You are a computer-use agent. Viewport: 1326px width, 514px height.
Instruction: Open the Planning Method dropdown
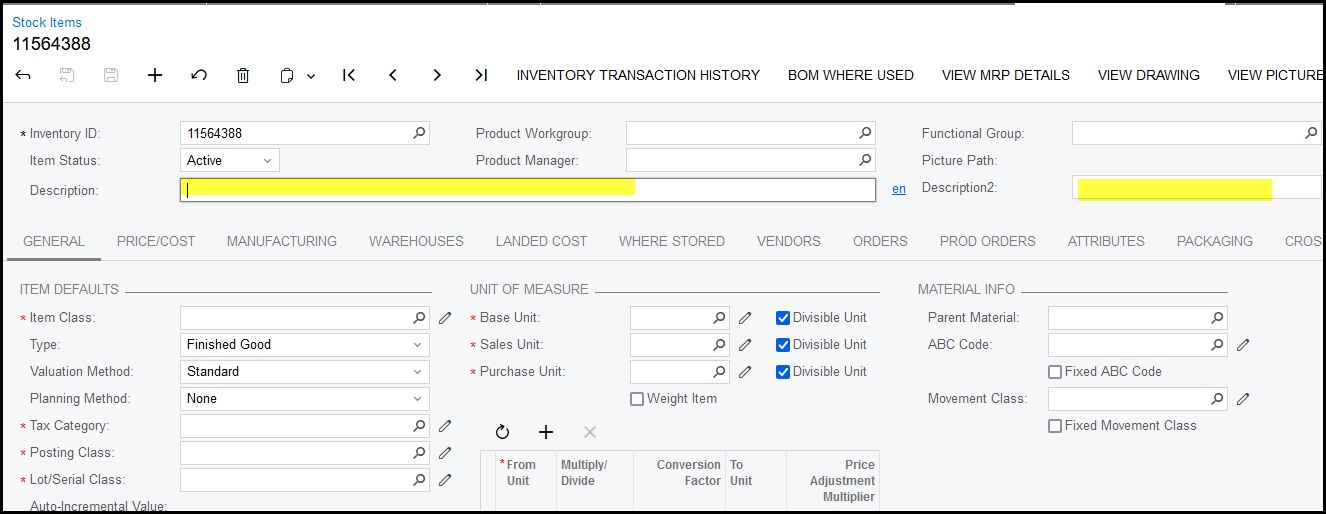coord(304,399)
